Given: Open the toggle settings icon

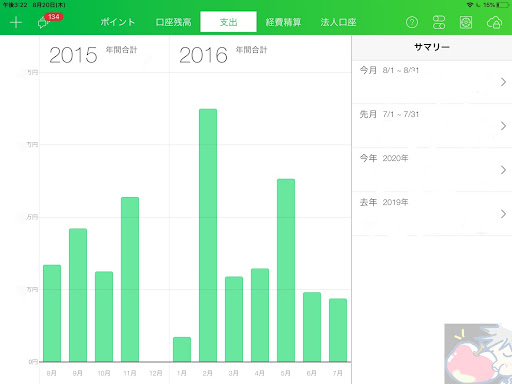Looking at the screenshot, I should (x=439, y=22).
